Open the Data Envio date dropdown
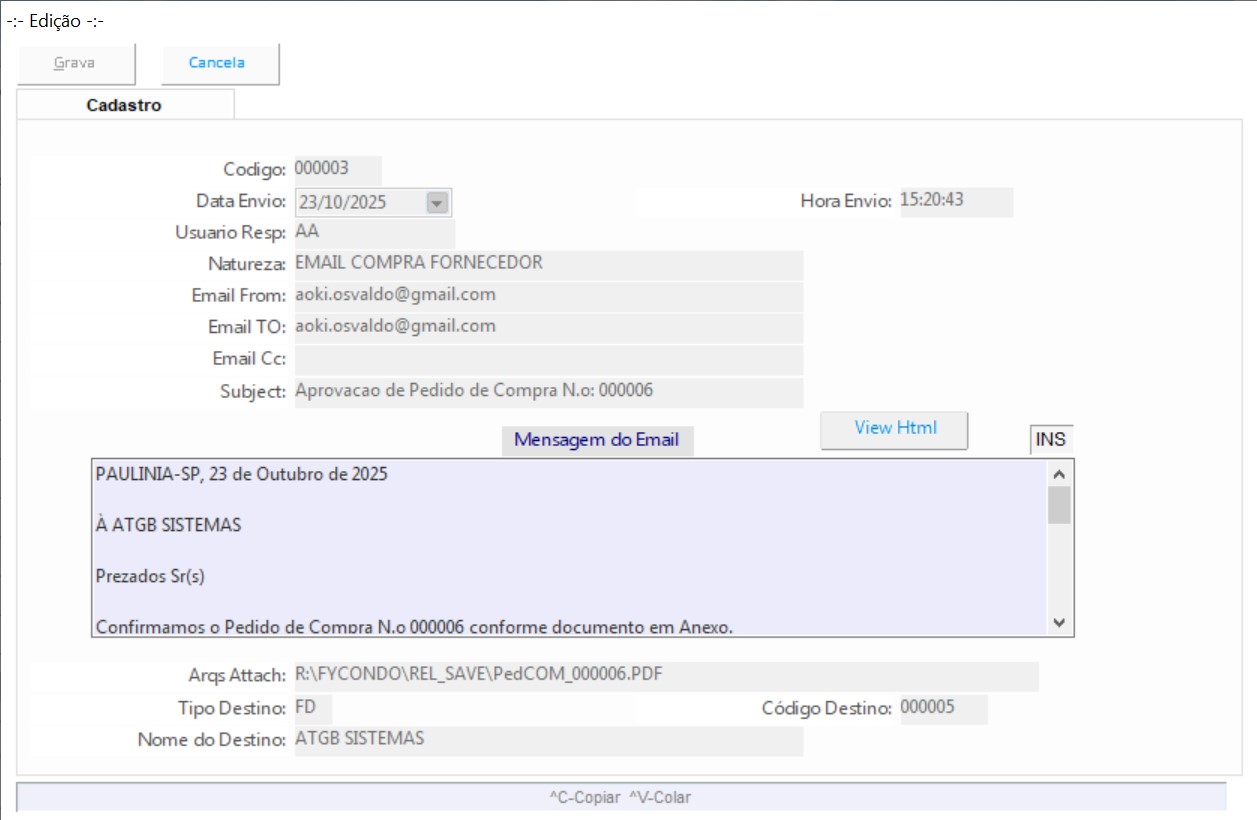 click(x=436, y=202)
